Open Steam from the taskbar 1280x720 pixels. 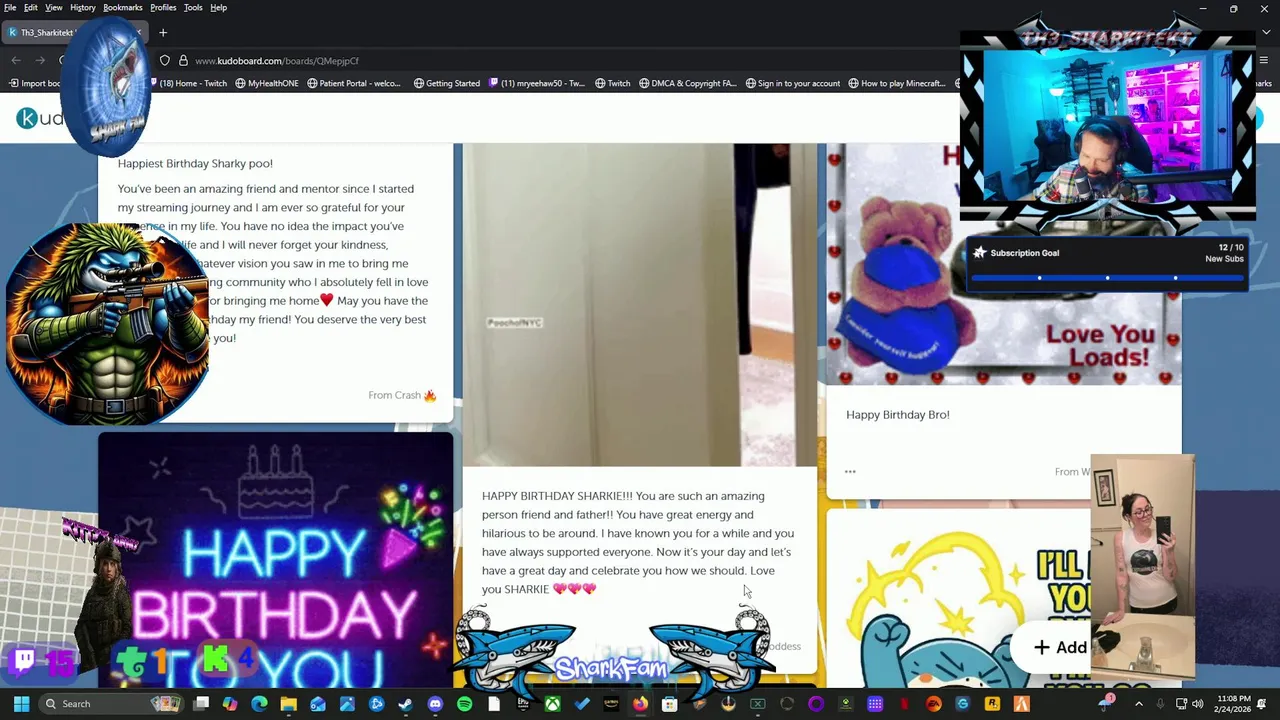click(x=405, y=704)
